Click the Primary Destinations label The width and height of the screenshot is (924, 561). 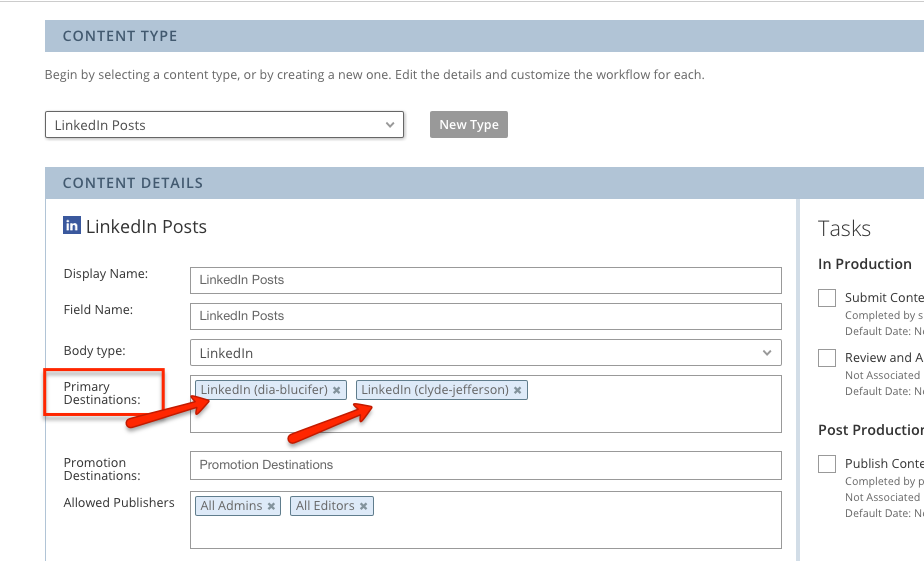click(102, 393)
